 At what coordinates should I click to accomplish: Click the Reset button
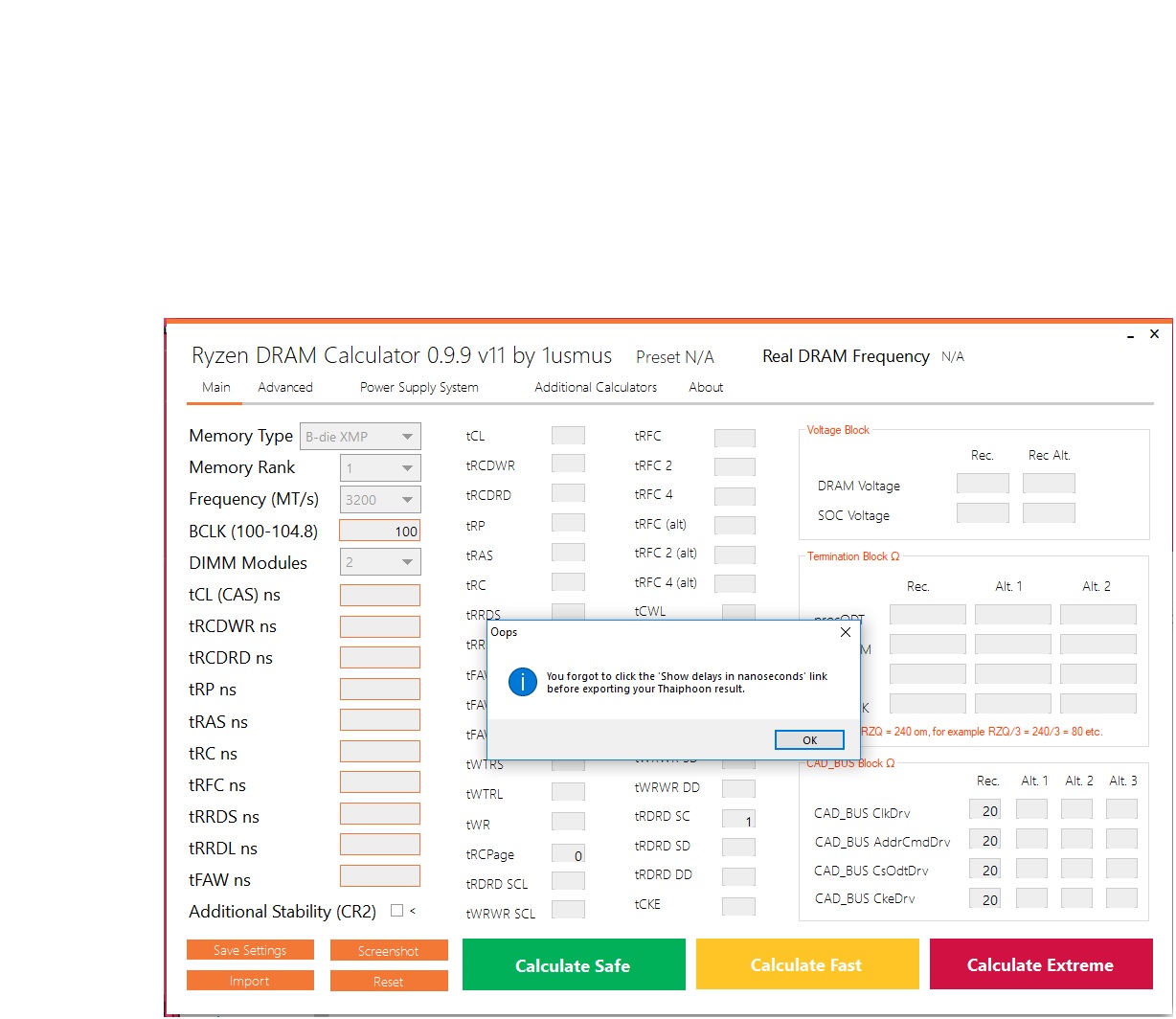pyautogui.click(x=389, y=981)
